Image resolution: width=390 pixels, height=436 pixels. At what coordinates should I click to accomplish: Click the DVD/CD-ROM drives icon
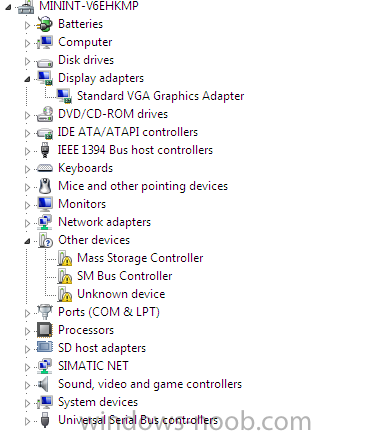[x=45, y=114]
